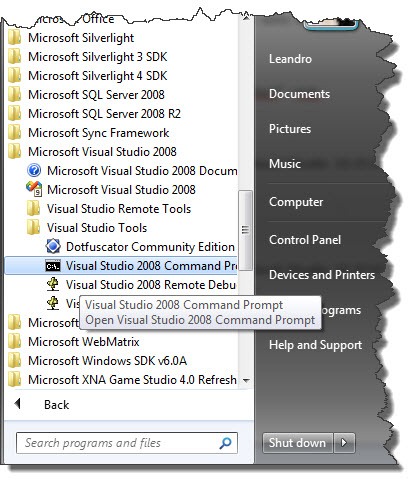Click the Microsoft WebMatrix folder icon
The image size is (417, 481).
14,342
